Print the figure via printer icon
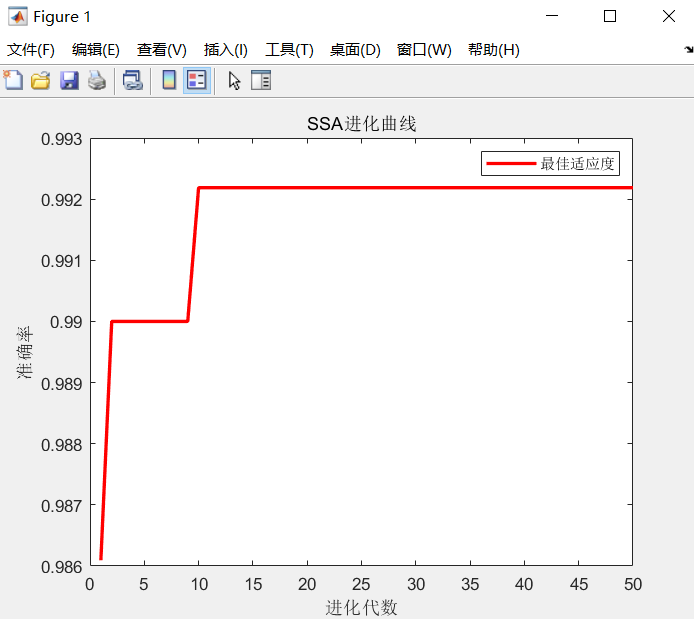The image size is (694, 619). tap(97, 81)
